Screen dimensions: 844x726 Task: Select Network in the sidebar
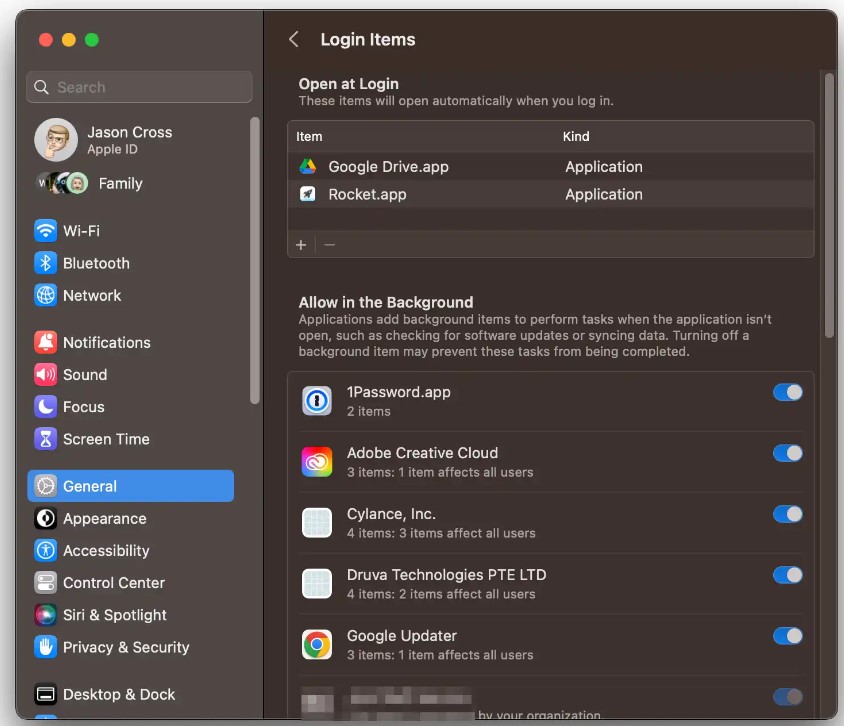(x=131, y=295)
